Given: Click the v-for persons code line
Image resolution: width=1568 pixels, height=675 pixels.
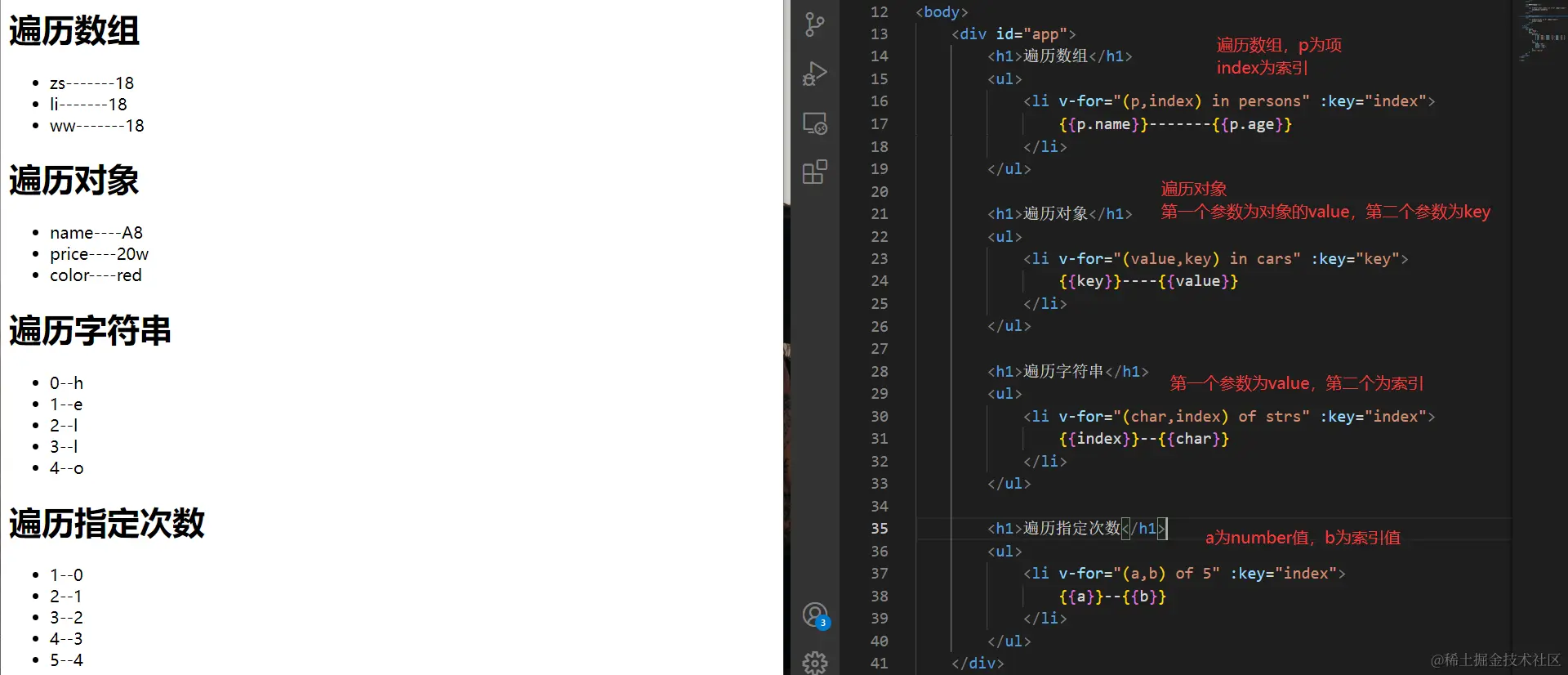Looking at the screenshot, I should [x=1229, y=101].
